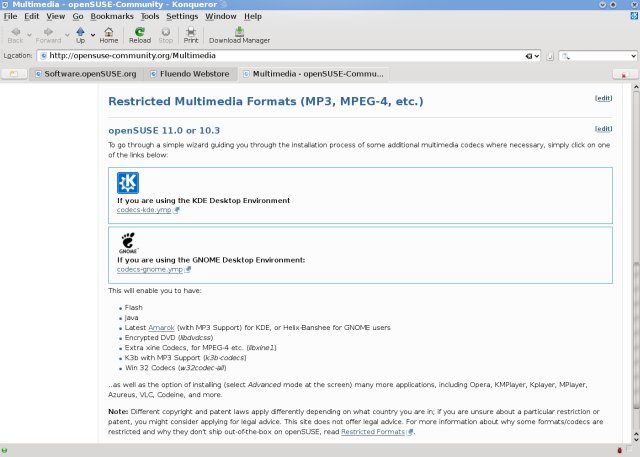The width and height of the screenshot is (640, 457).
Task: Click edit link beside openSUSE 11.0 or 10.3
Action: coord(603,129)
